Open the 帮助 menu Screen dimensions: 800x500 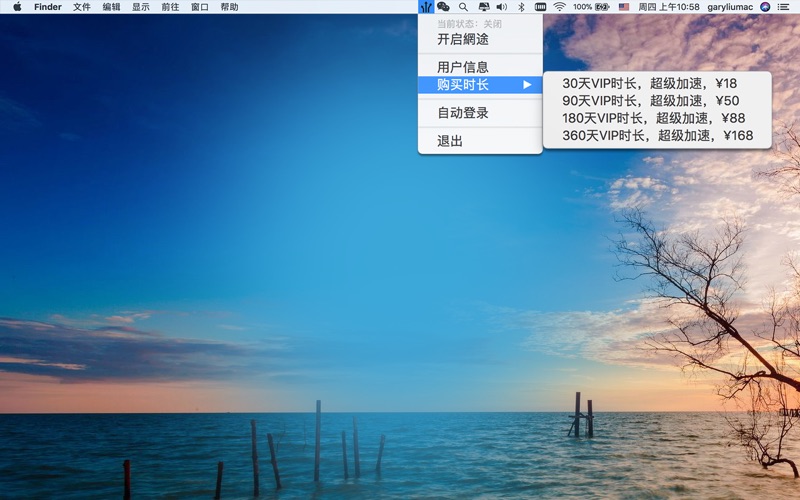tap(230, 7)
